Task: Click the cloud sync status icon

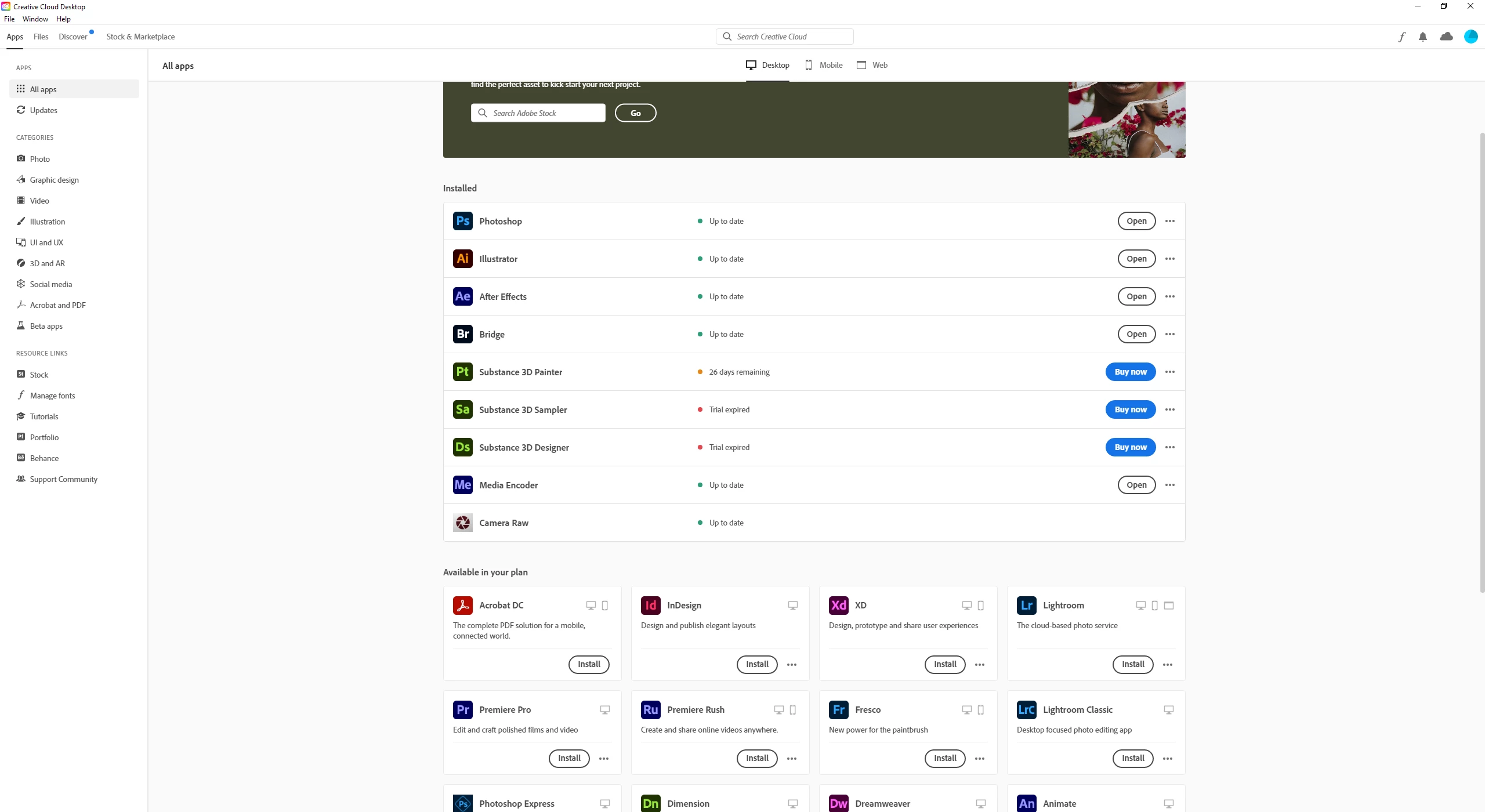Action: [x=1446, y=37]
